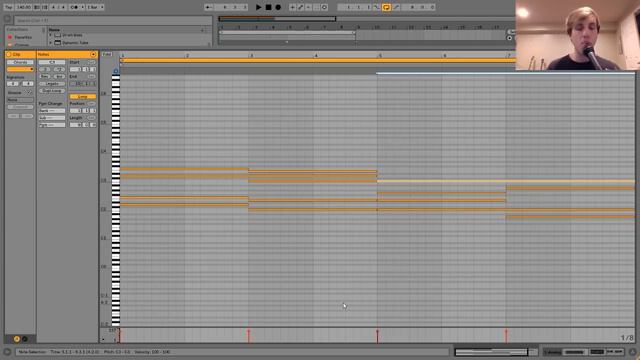
Task: Click the times-2 note length button
Action: tap(59, 69)
